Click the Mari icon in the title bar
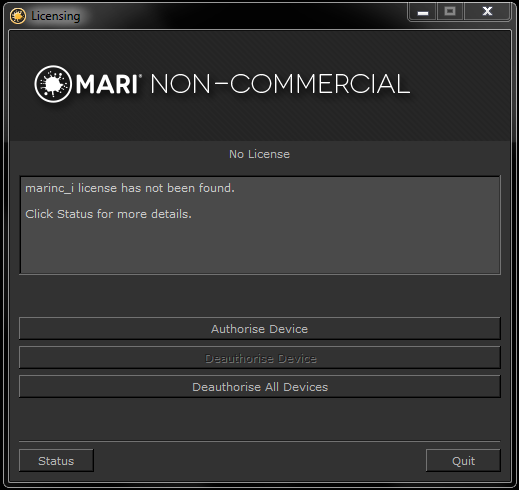Screen dimensions: 519x490 coord(18,16)
